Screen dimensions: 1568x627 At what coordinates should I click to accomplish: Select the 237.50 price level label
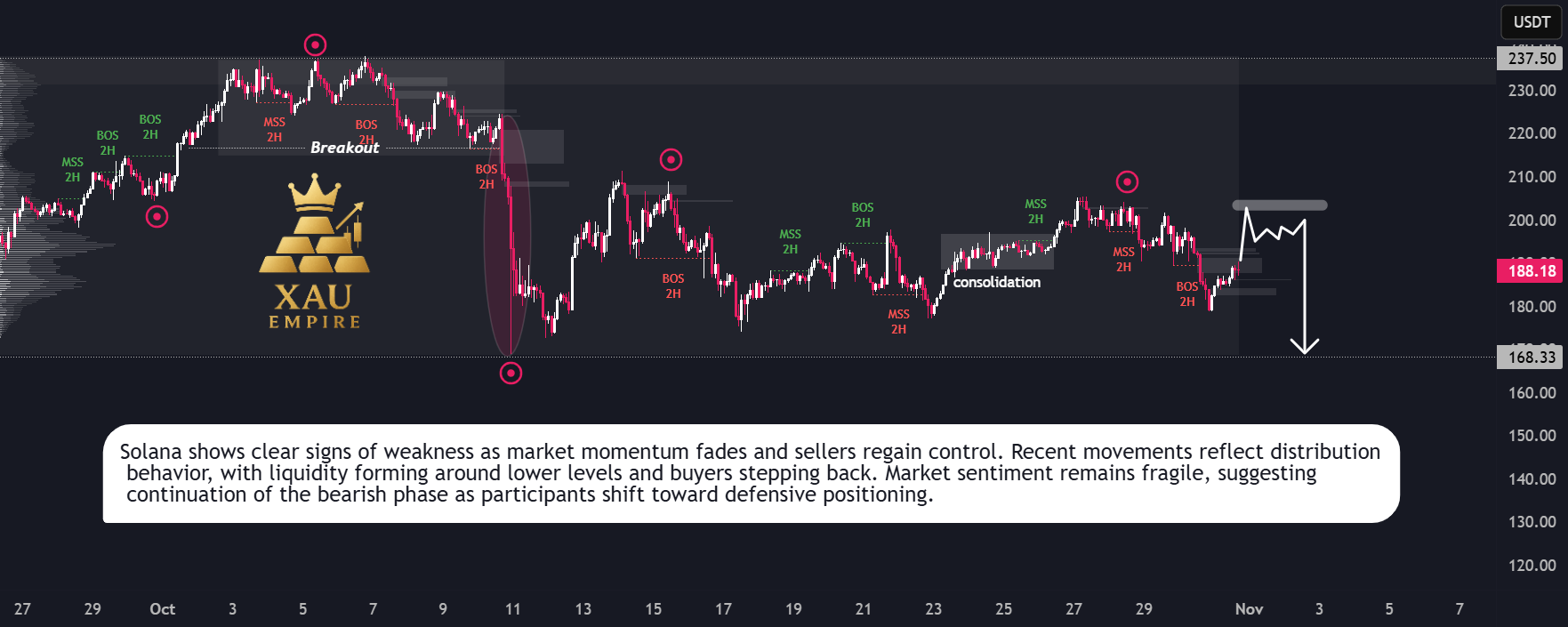[1532, 59]
